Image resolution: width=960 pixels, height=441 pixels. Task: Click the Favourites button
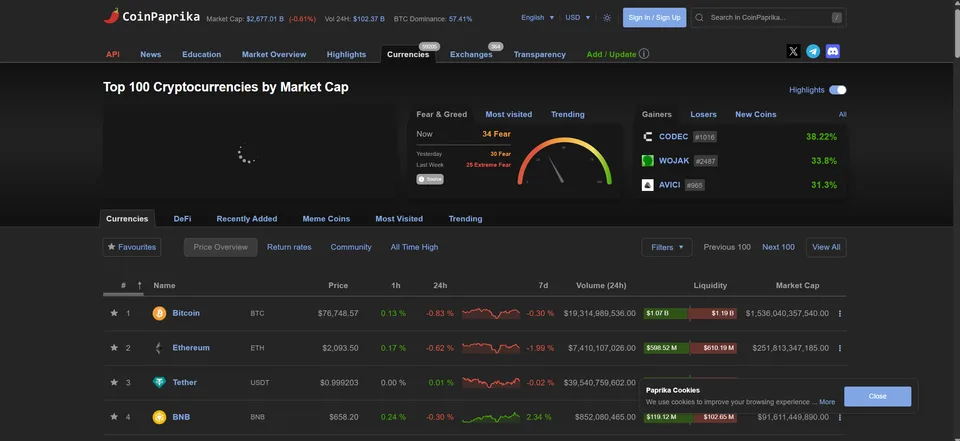pos(132,247)
